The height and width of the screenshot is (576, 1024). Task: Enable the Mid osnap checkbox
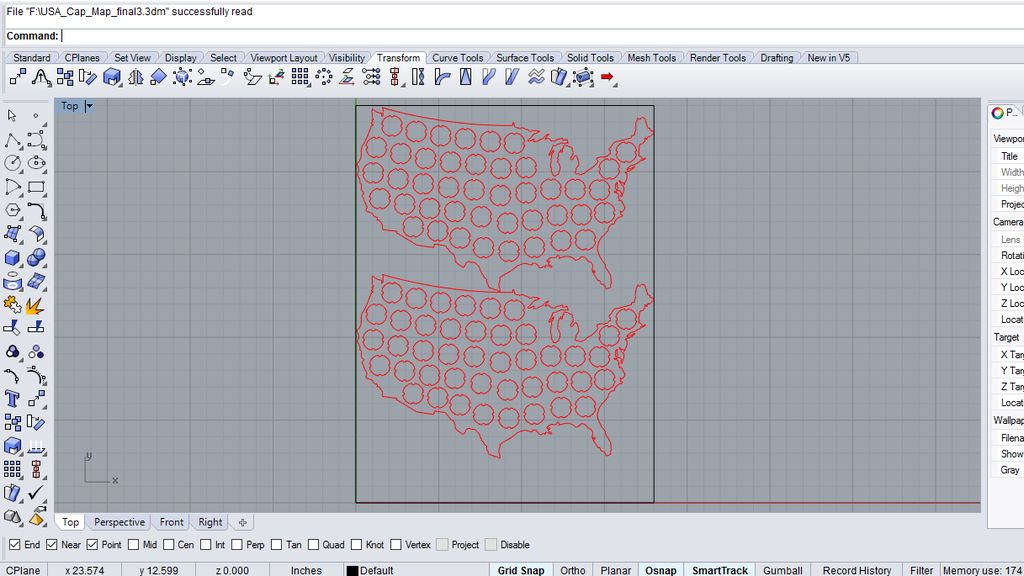tap(134, 545)
